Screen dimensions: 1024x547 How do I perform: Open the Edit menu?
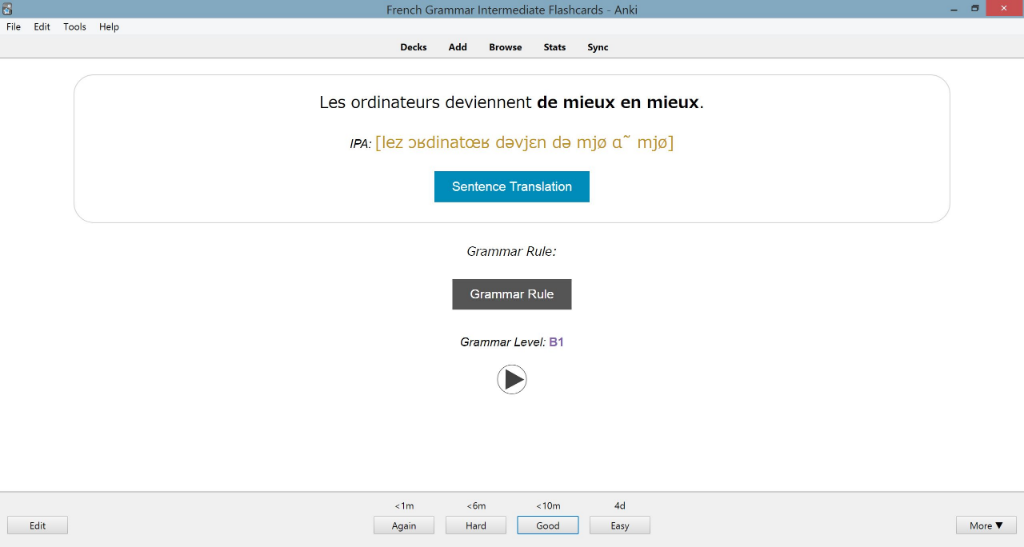coord(42,27)
